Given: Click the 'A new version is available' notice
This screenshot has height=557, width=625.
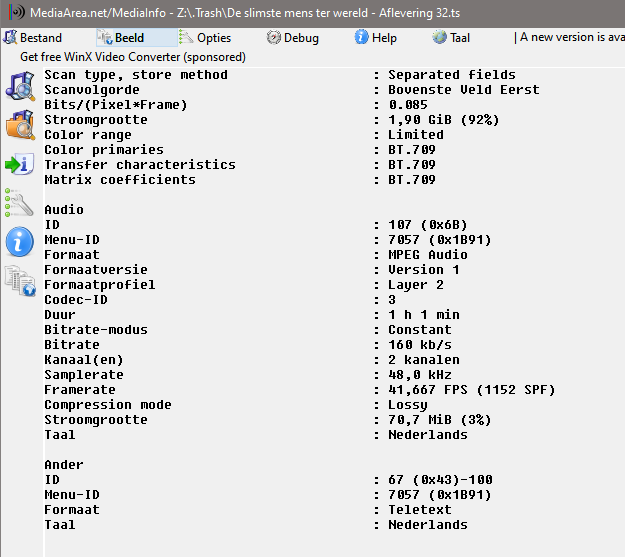Looking at the screenshot, I should point(570,37).
